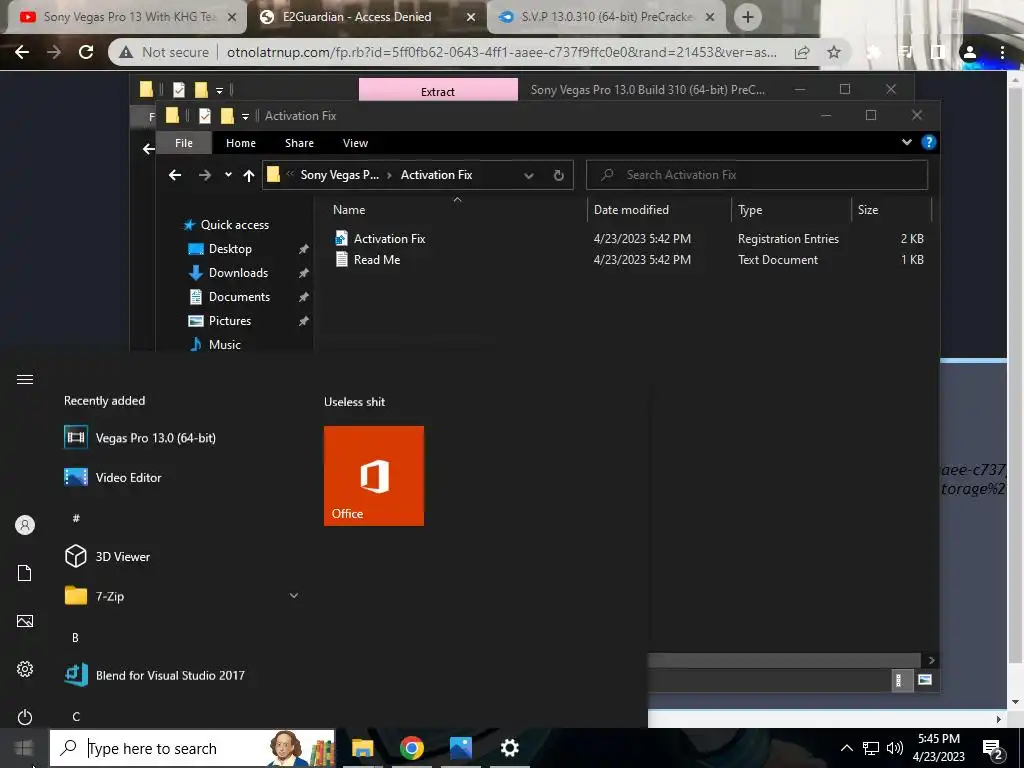Open Google Chrome from taskbar

(x=411, y=748)
